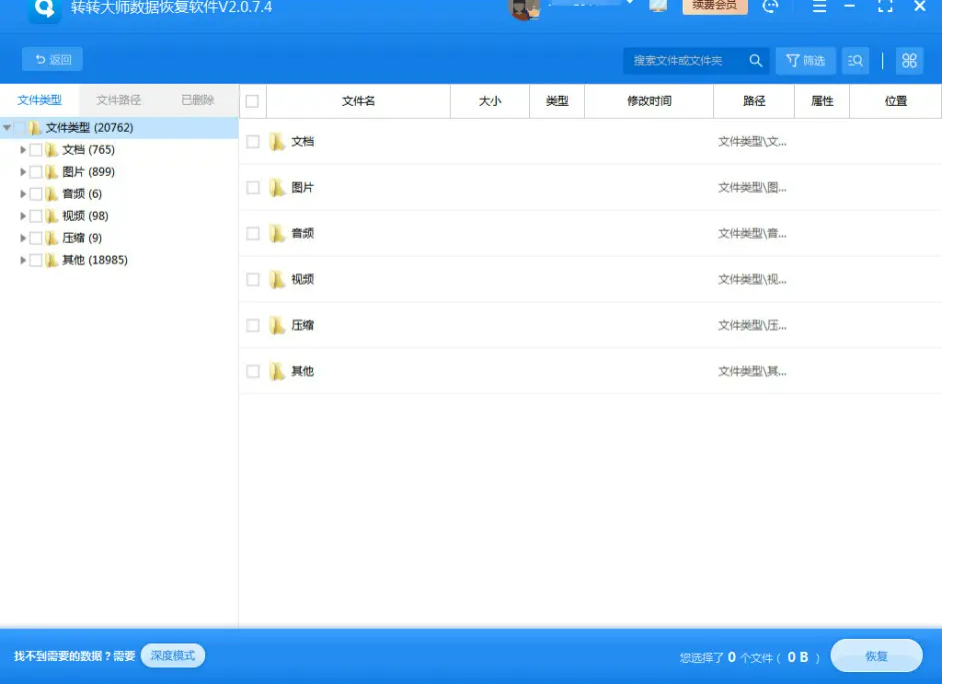
Task: Check the 图片 (899) tree checkbox
Action: (x=36, y=172)
